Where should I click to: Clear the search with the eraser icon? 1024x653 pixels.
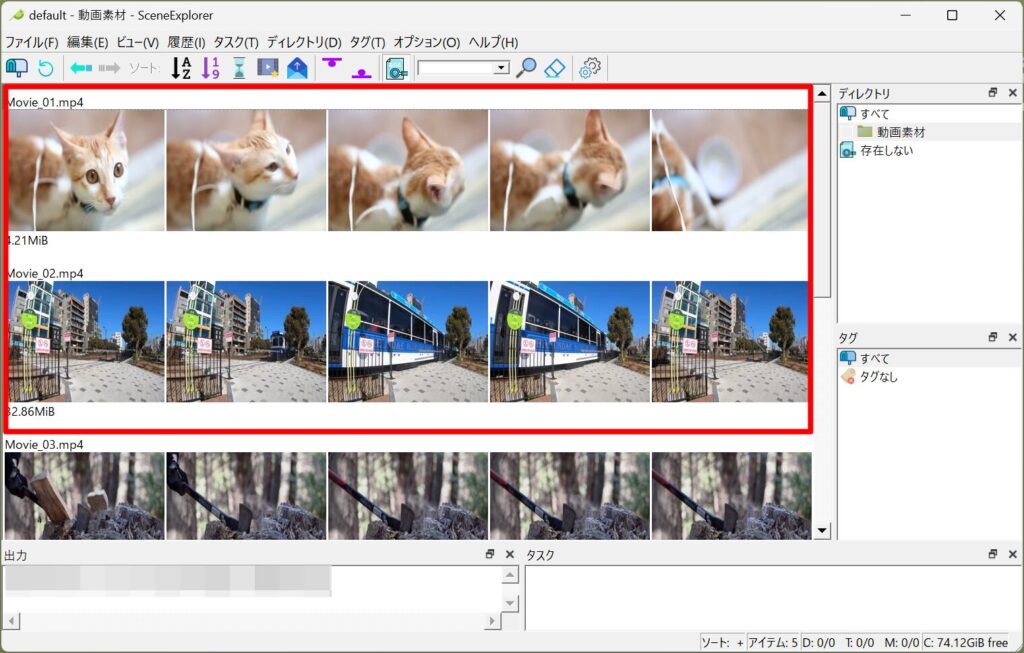[x=556, y=68]
